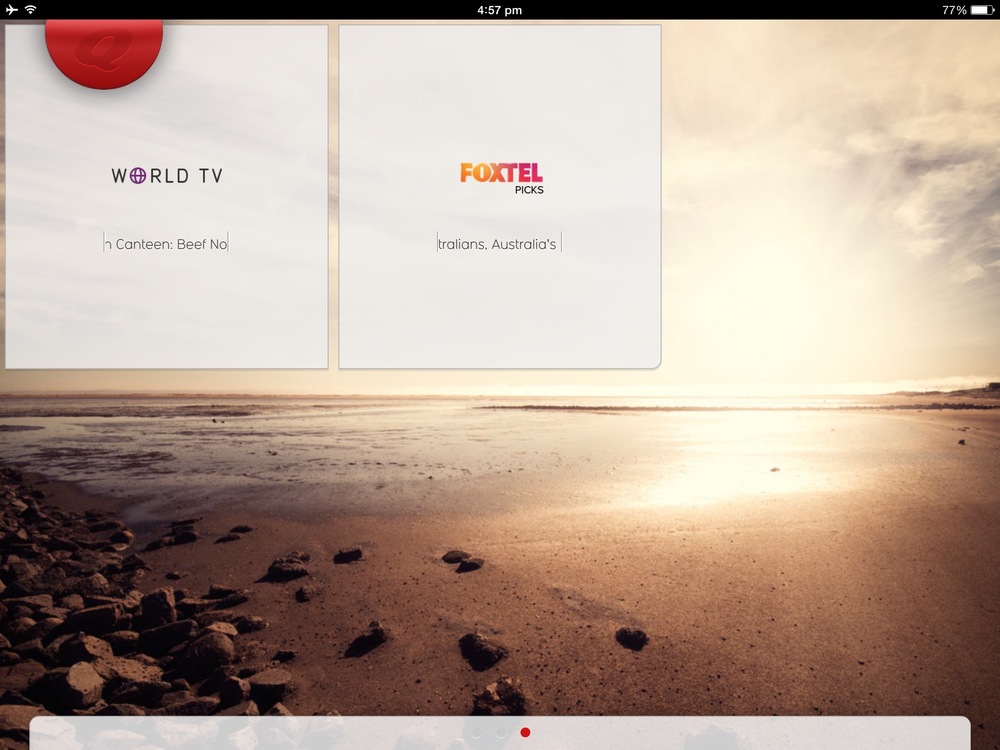Tap the 77% battery percentage text
This screenshot has height=750, width=1000.
[x=953, y=9]
